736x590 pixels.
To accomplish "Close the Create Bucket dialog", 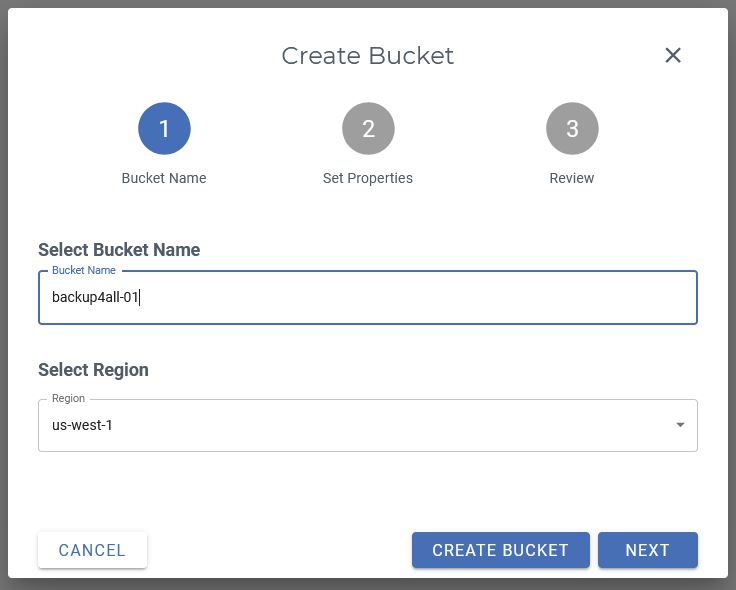I will [x=673, y=55].
